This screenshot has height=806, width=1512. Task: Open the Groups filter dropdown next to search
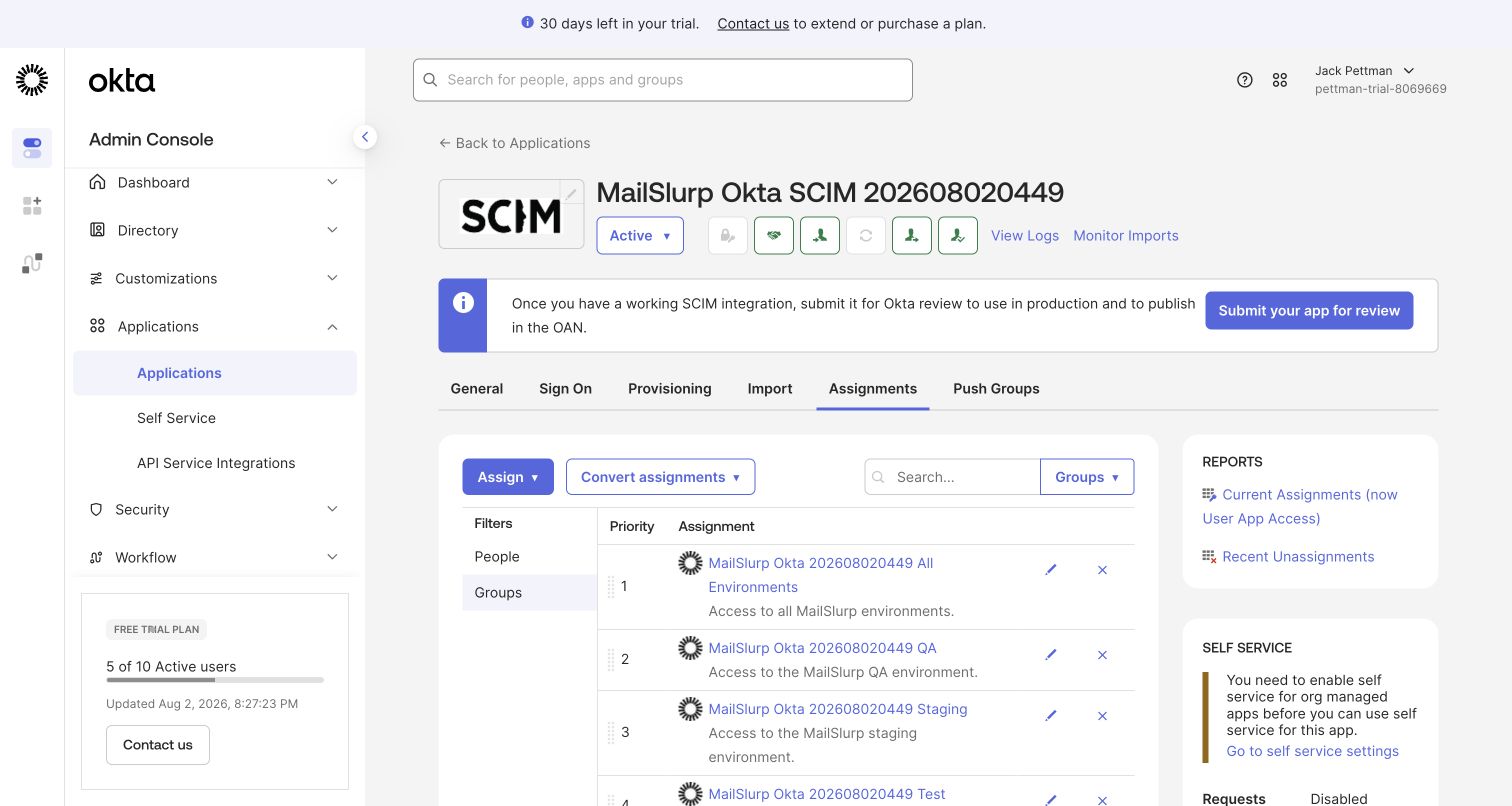(x=1087, y=477)
